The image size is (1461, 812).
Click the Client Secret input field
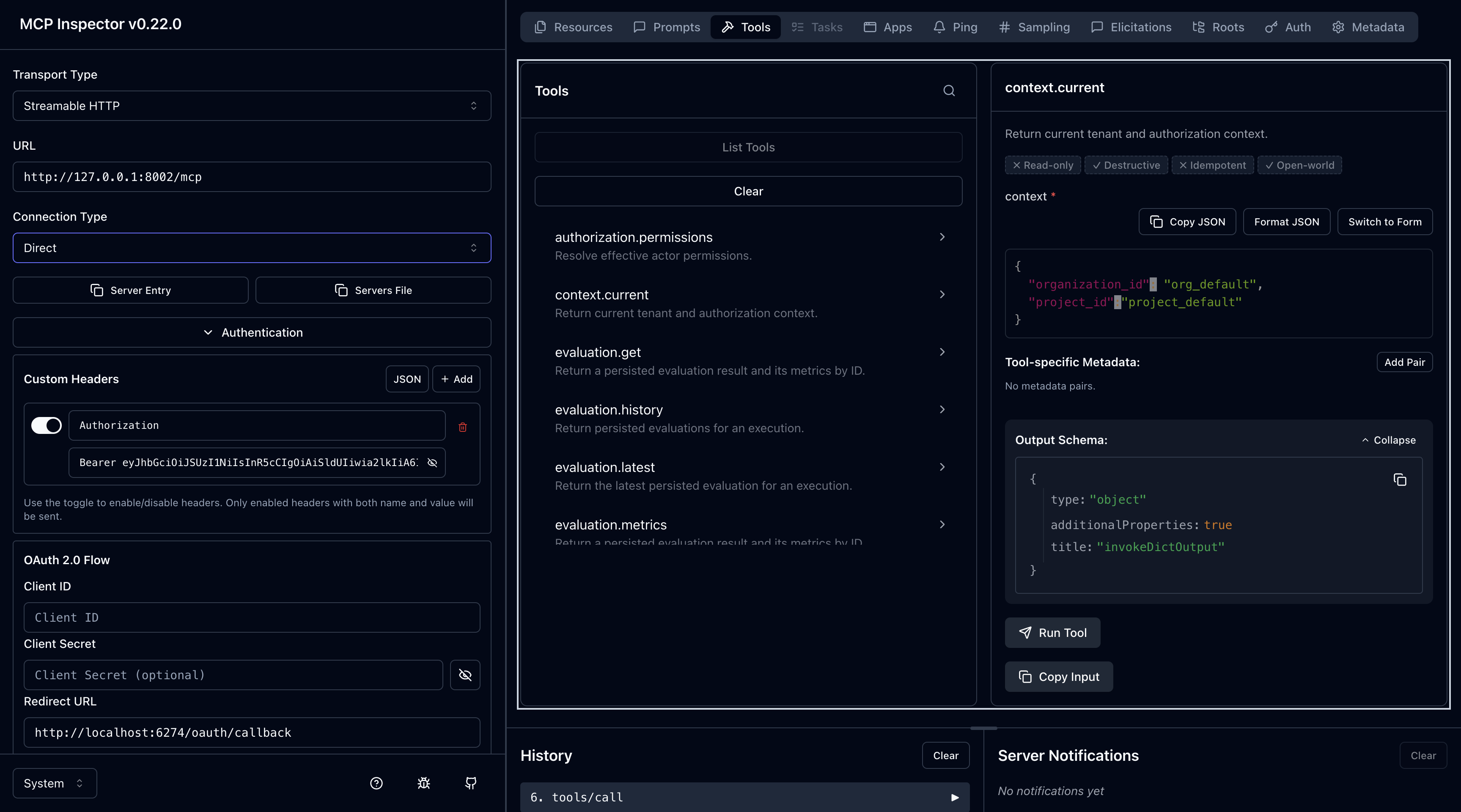coord(233,675)
